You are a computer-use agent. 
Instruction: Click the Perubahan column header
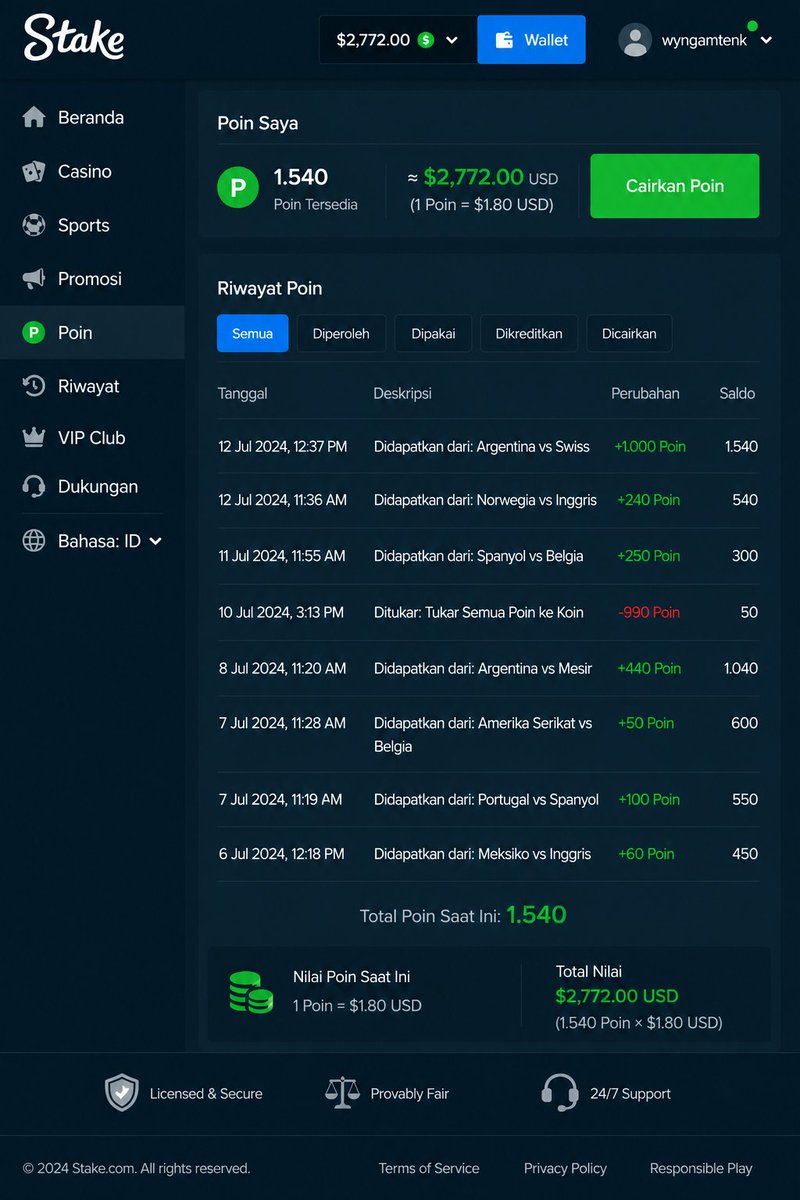645,393
